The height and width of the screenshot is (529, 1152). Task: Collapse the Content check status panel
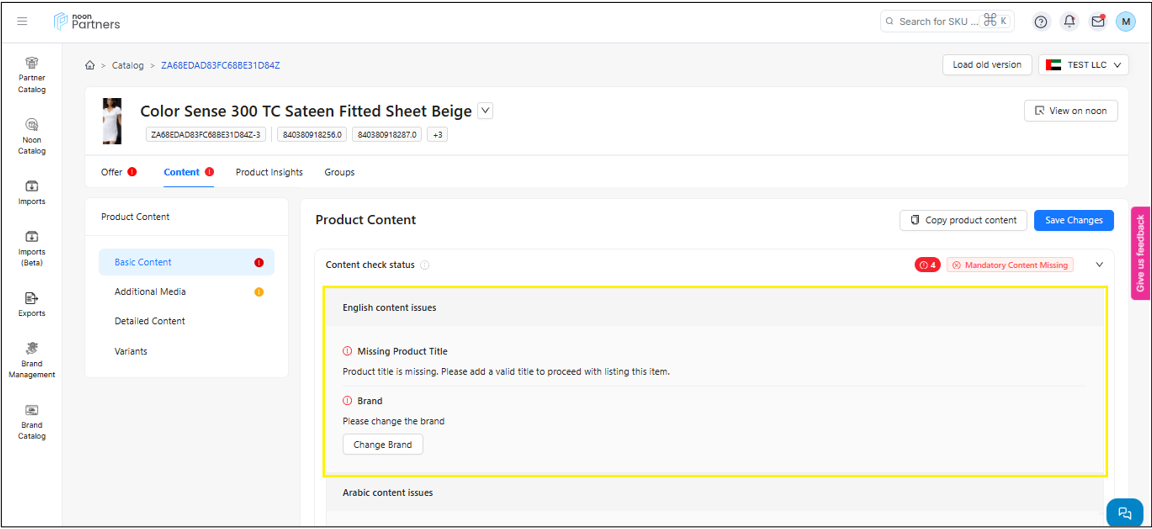(1099, 265)
